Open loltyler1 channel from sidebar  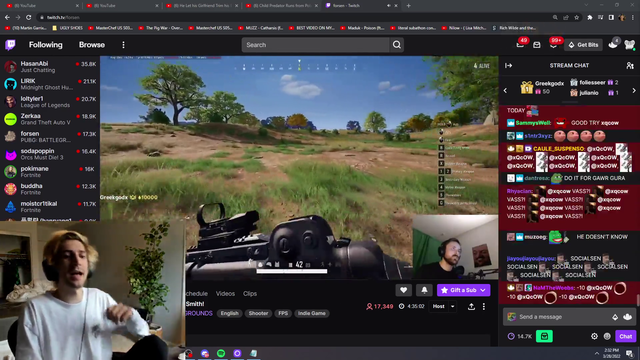tap(50, 102)
